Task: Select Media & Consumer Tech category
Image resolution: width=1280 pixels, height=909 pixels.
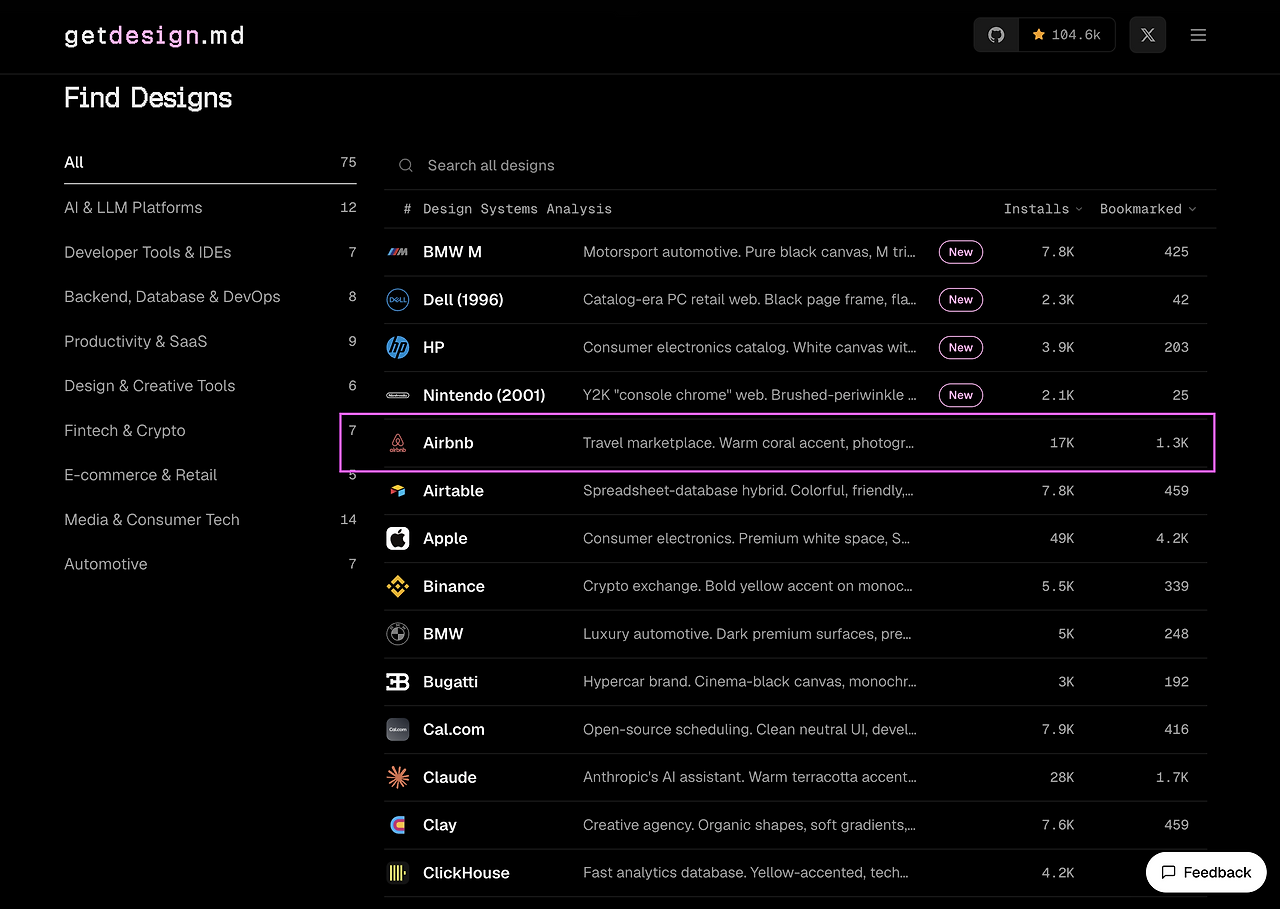Action: (210, 520)
